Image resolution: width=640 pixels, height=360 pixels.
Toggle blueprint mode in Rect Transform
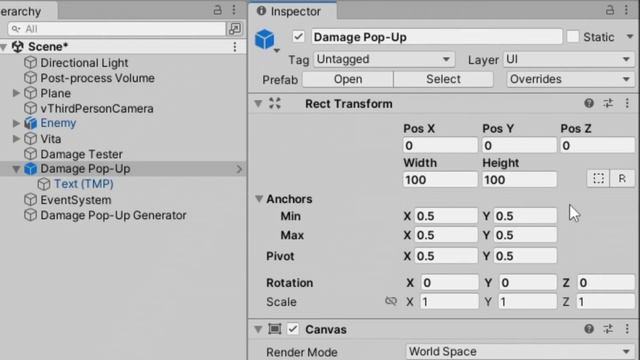click(598, 178)
